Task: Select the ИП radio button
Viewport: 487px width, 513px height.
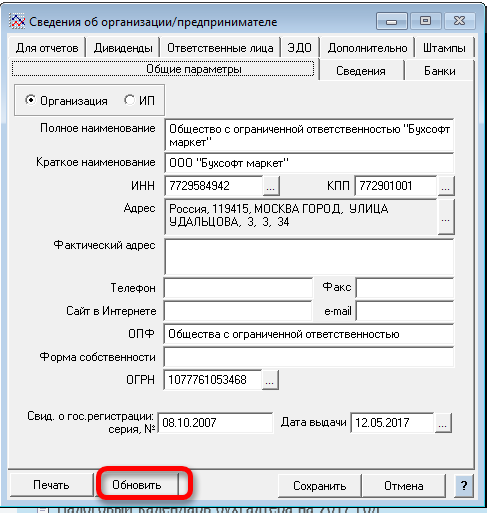Action: point(129,100)
